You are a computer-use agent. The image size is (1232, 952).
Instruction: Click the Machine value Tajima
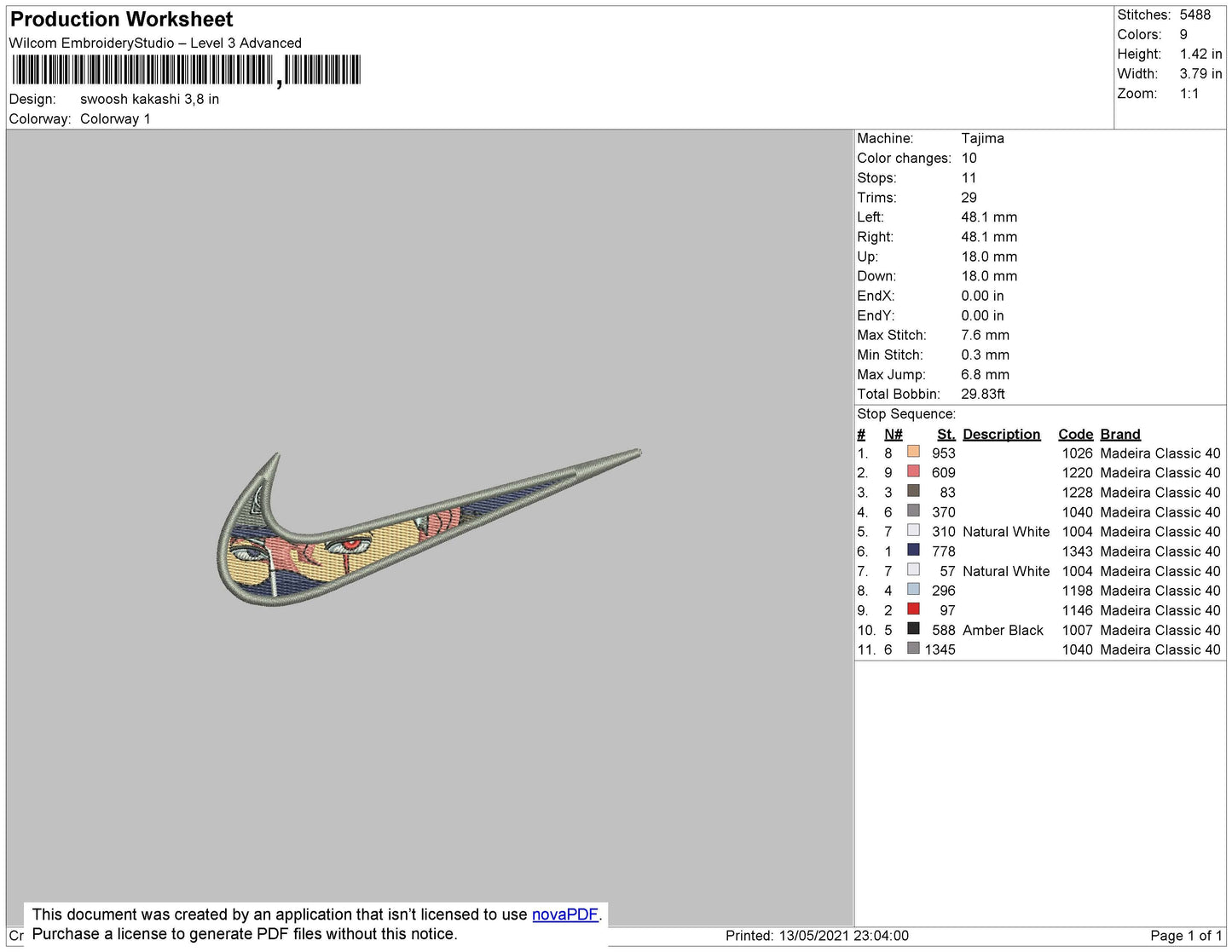coord(982,138)
